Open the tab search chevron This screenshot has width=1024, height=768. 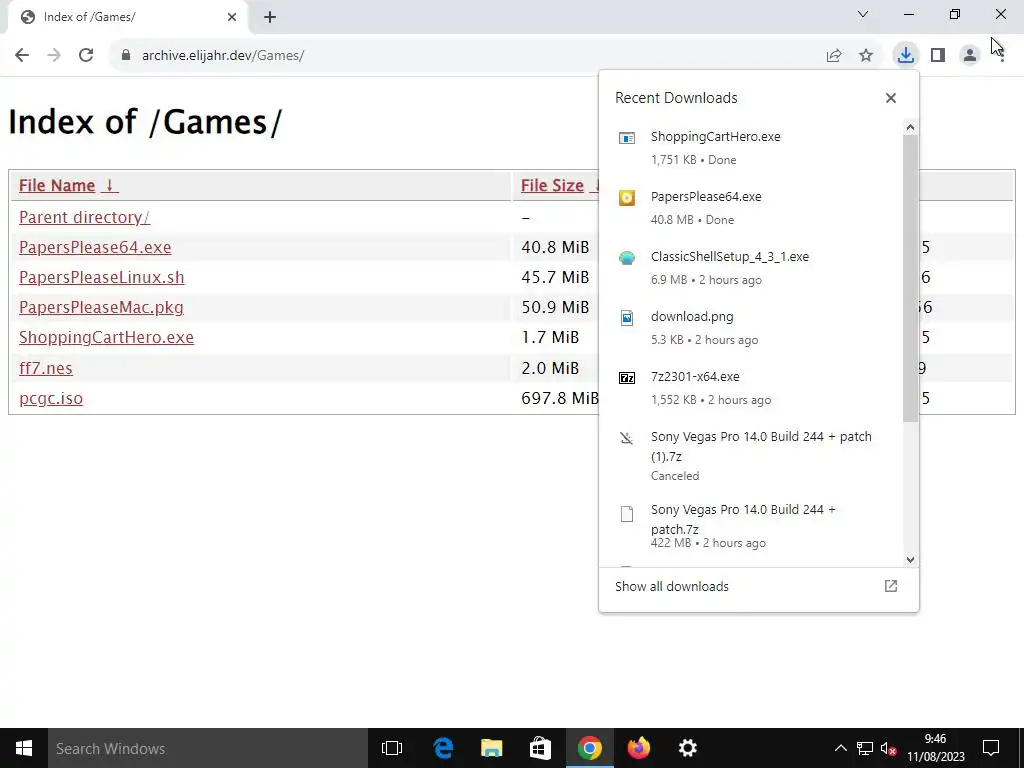[x=863, y=14]
